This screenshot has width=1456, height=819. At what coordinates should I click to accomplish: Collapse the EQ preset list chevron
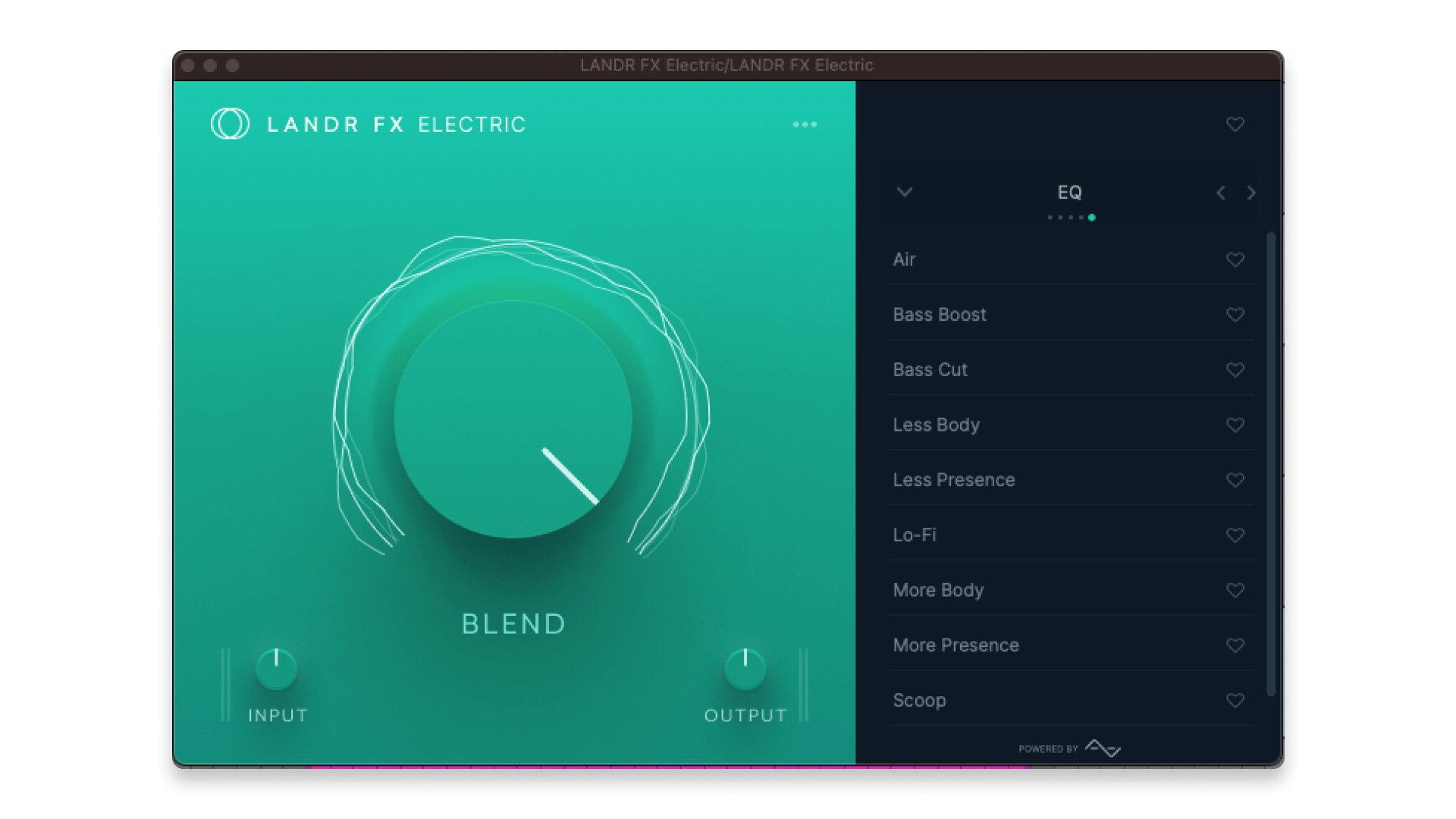905,192
